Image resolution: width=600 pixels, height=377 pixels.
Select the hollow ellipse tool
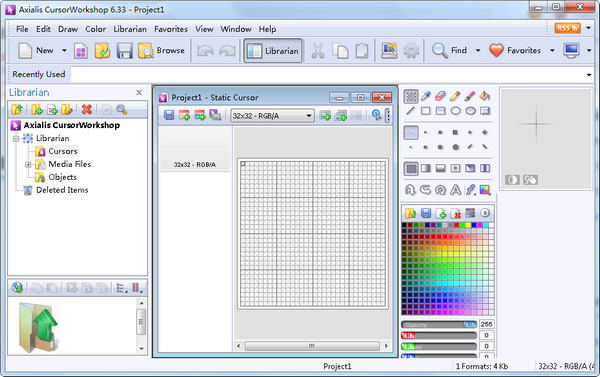click(455, 111)
